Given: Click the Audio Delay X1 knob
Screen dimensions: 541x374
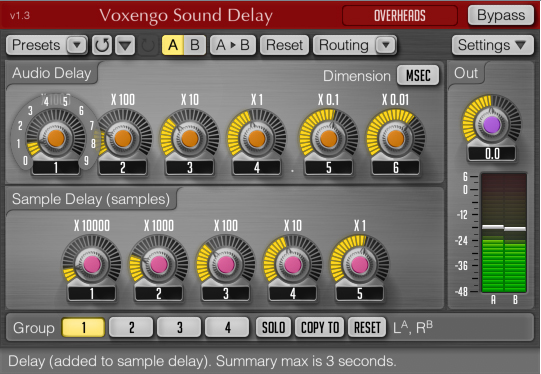Looking at the screenshot, I should click(x=257, y=138).
